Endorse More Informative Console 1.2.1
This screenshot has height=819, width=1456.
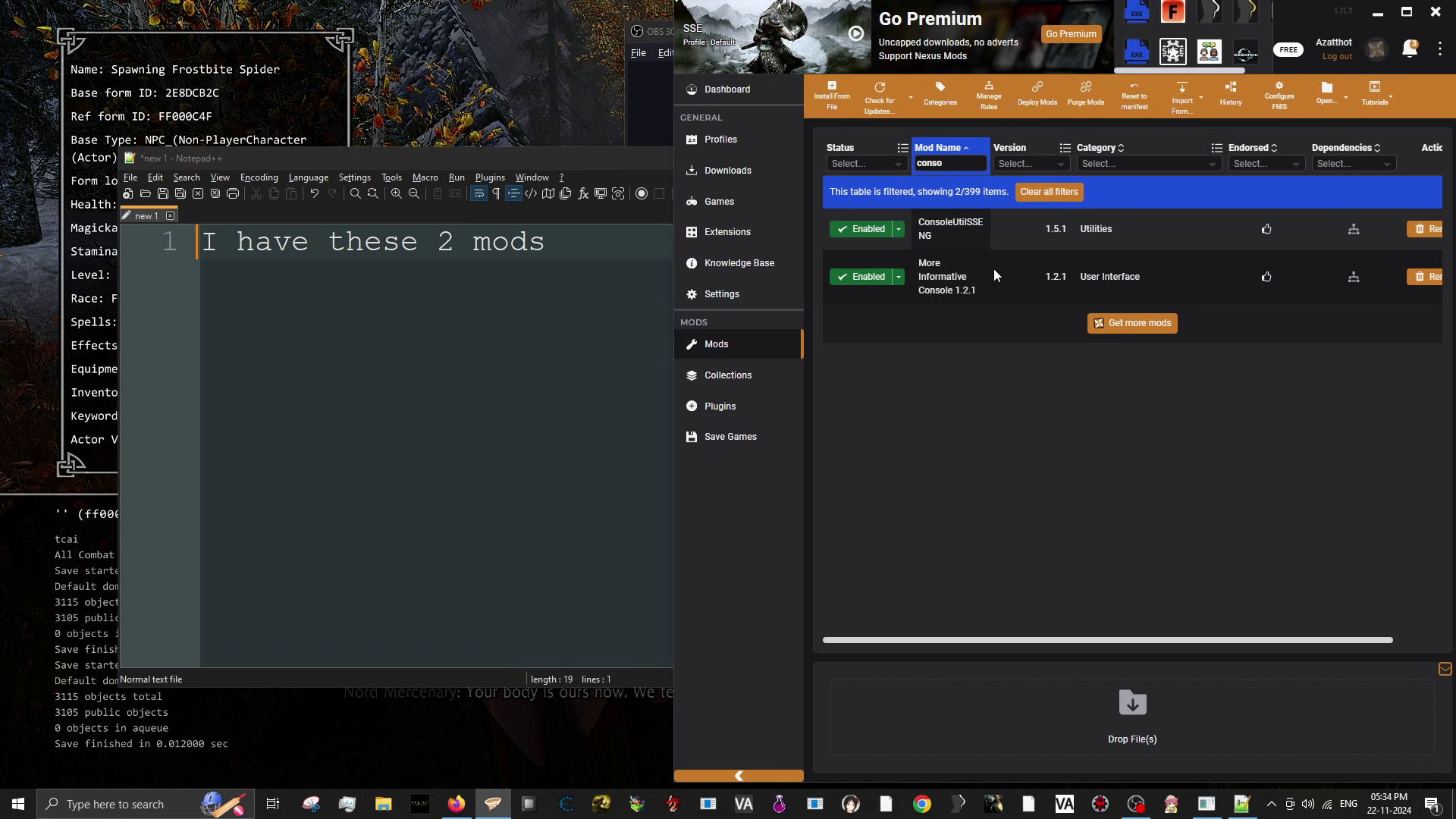1266,277
